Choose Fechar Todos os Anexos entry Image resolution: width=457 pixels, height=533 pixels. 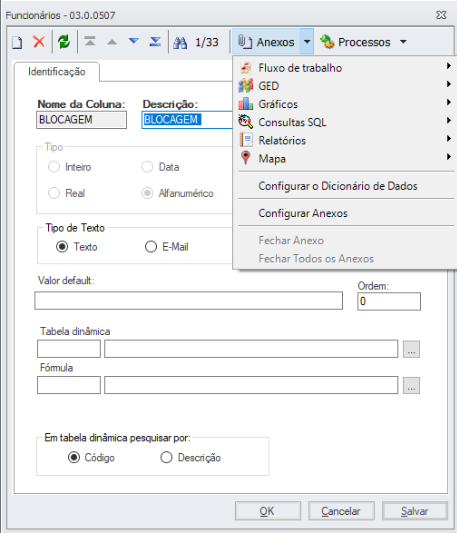point(316,259)
